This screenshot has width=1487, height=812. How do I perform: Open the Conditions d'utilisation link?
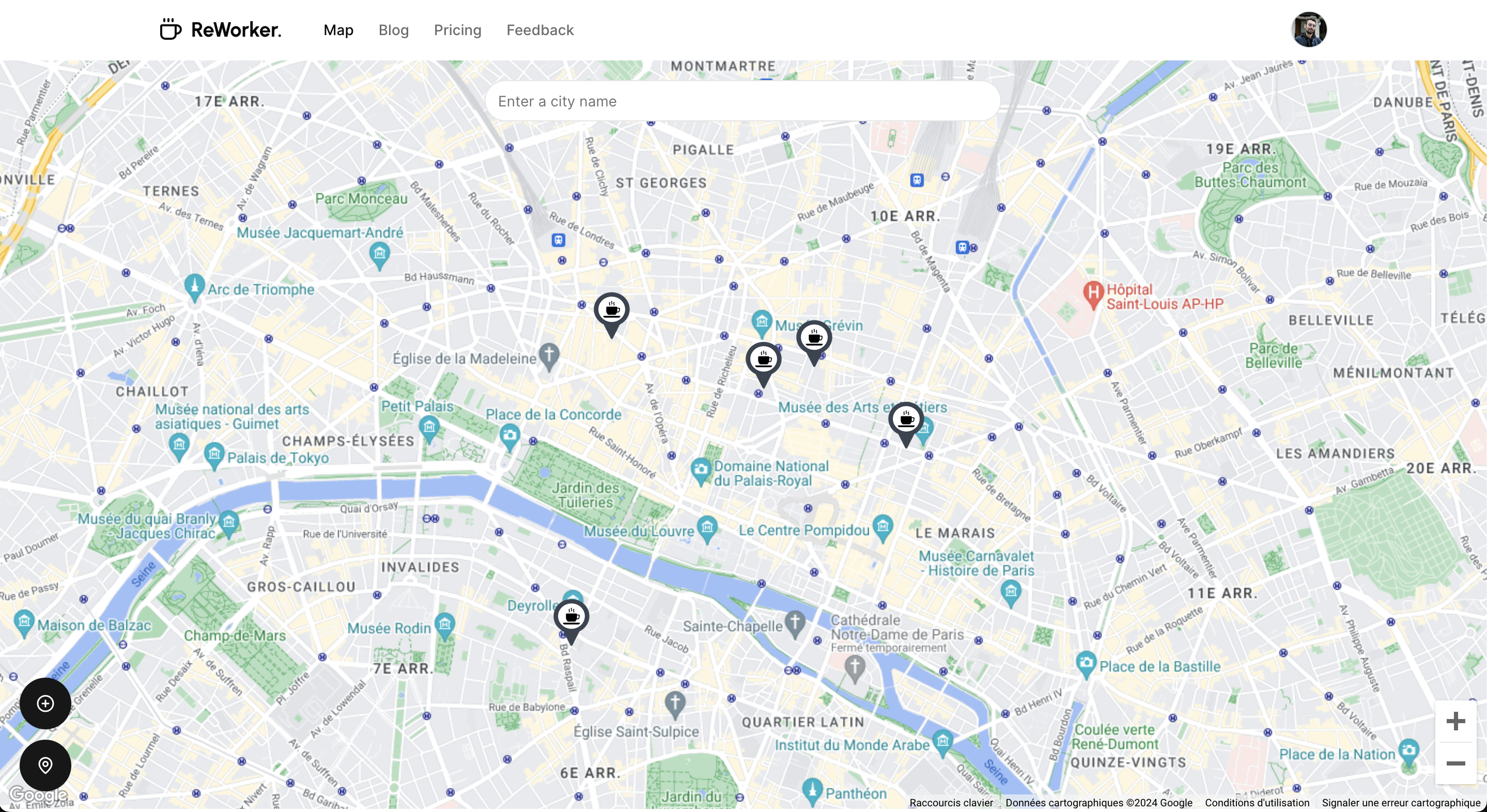(x=1257, y=802)
